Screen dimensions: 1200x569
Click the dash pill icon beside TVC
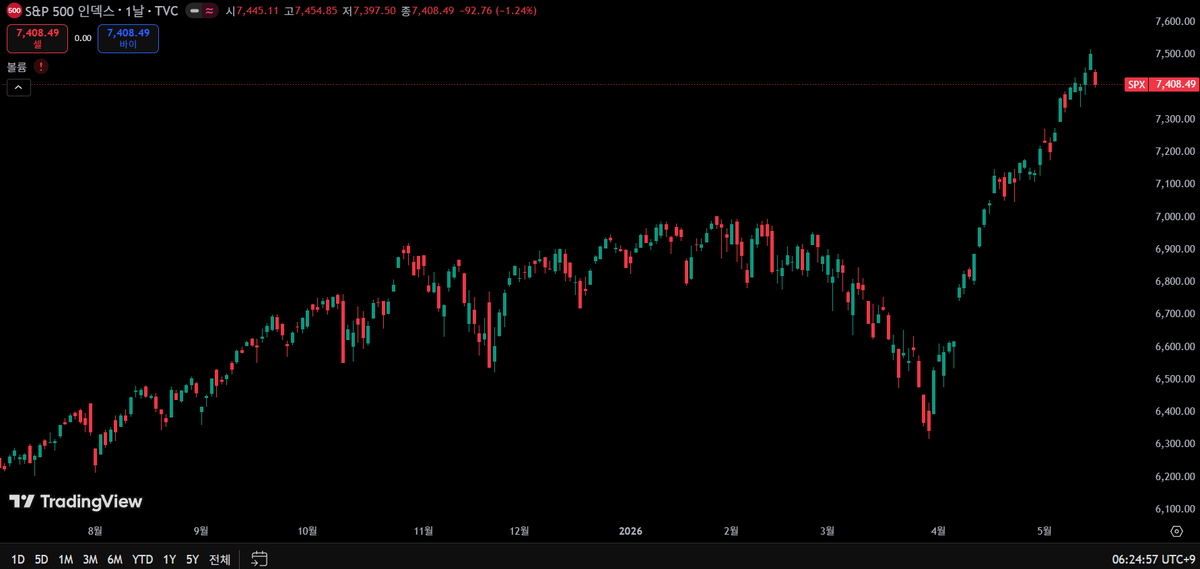[x=193, y=11]
